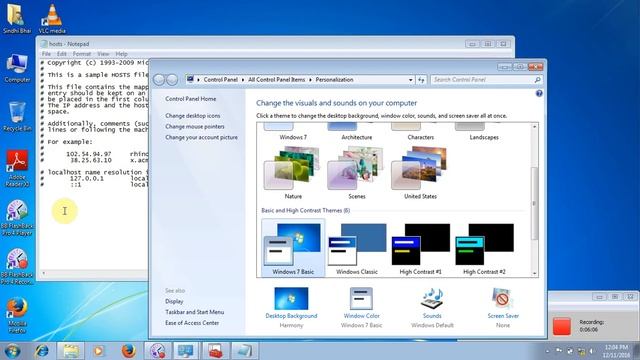The width and height of the screenshot is (640, 360).
Task: Go back in Control Panel navigation
Action: pyautogui.click(x=159, y=80)
